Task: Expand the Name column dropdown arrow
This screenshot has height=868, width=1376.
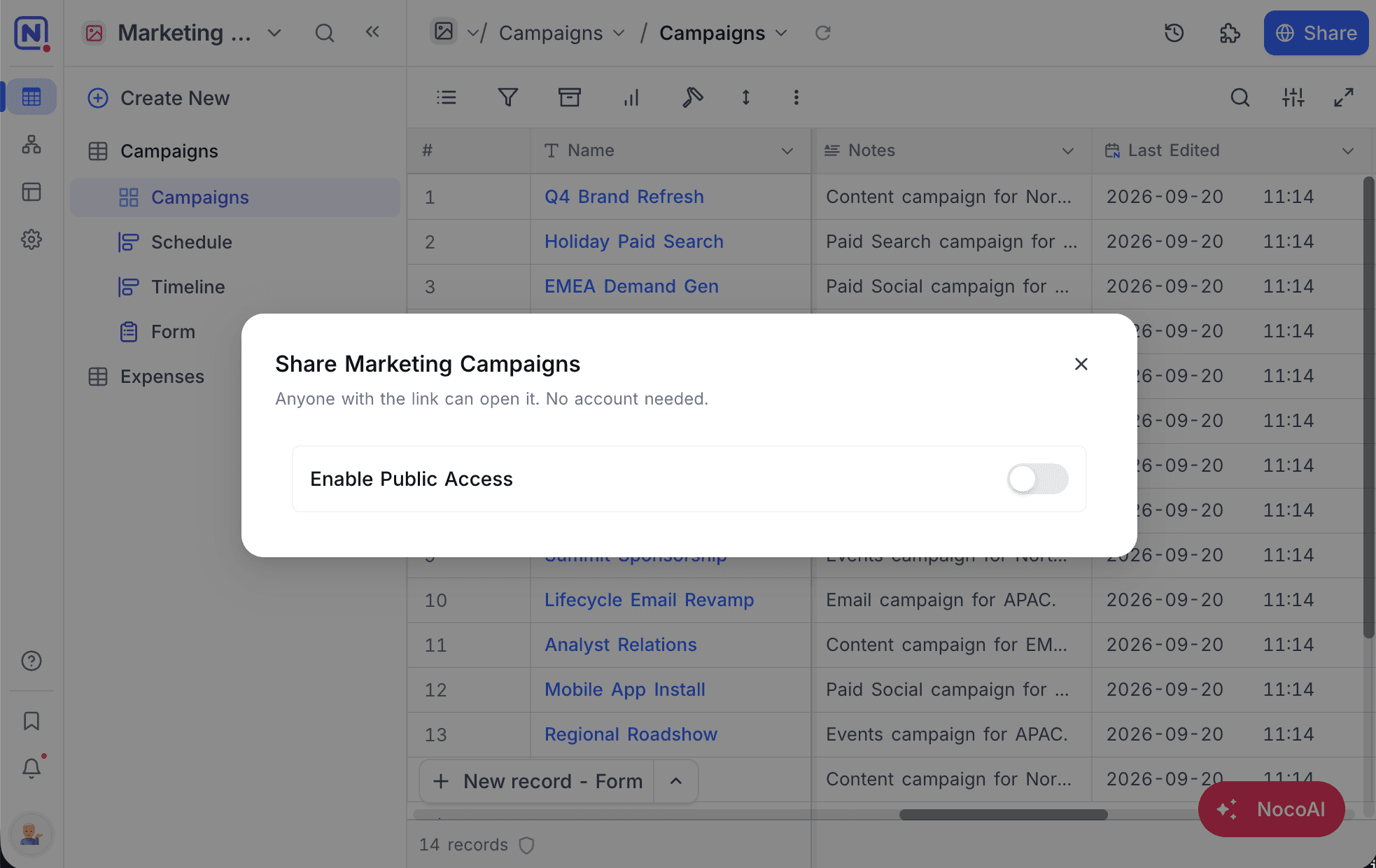Action: pyautogui.click(x=787, y=150)
